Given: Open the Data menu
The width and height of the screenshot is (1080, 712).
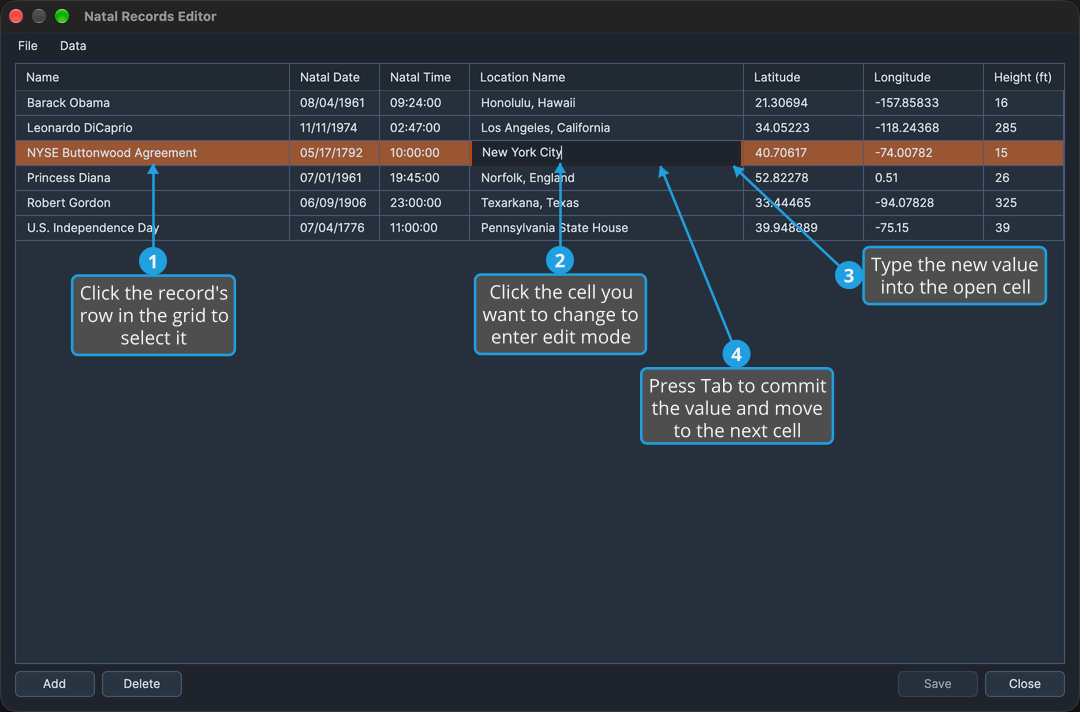Looking at the screenshot, I should tap(73, 46).
